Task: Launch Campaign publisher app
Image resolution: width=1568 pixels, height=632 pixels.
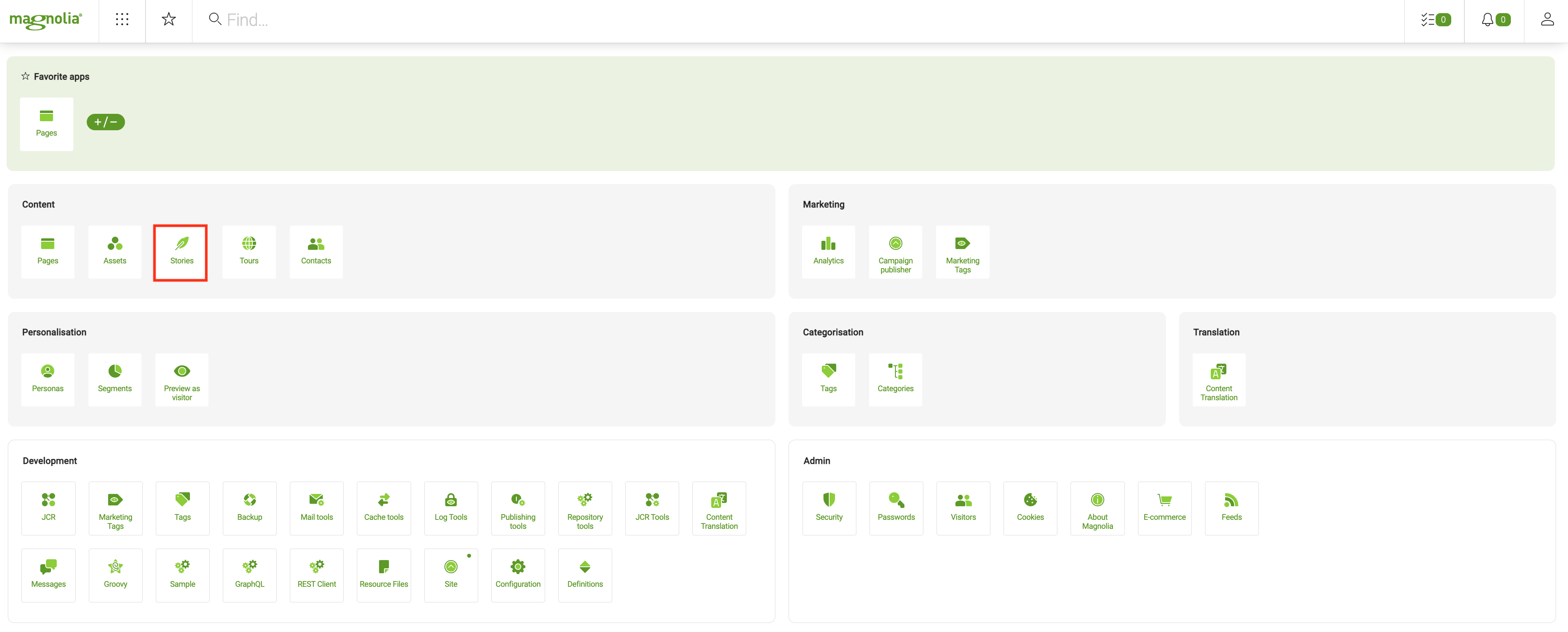Action: pos(895,252)
